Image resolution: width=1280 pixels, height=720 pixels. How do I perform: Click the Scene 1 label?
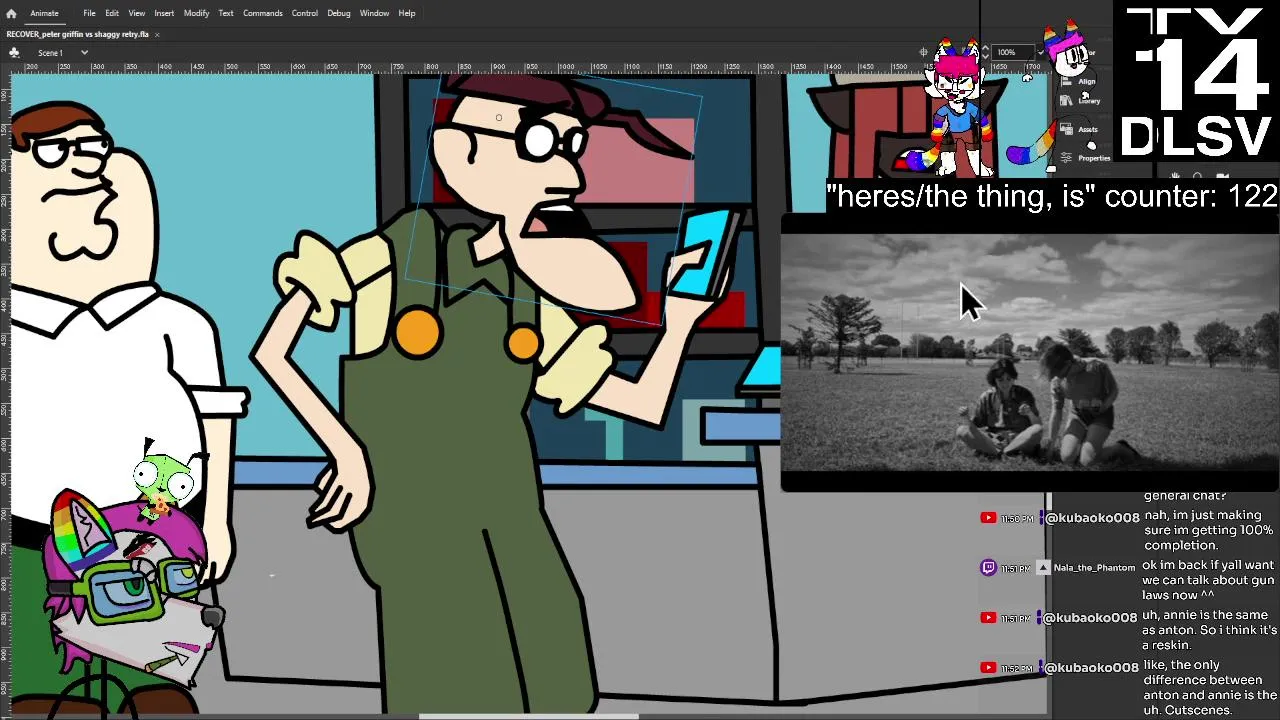pyautogui.click(x=50, y=52)
